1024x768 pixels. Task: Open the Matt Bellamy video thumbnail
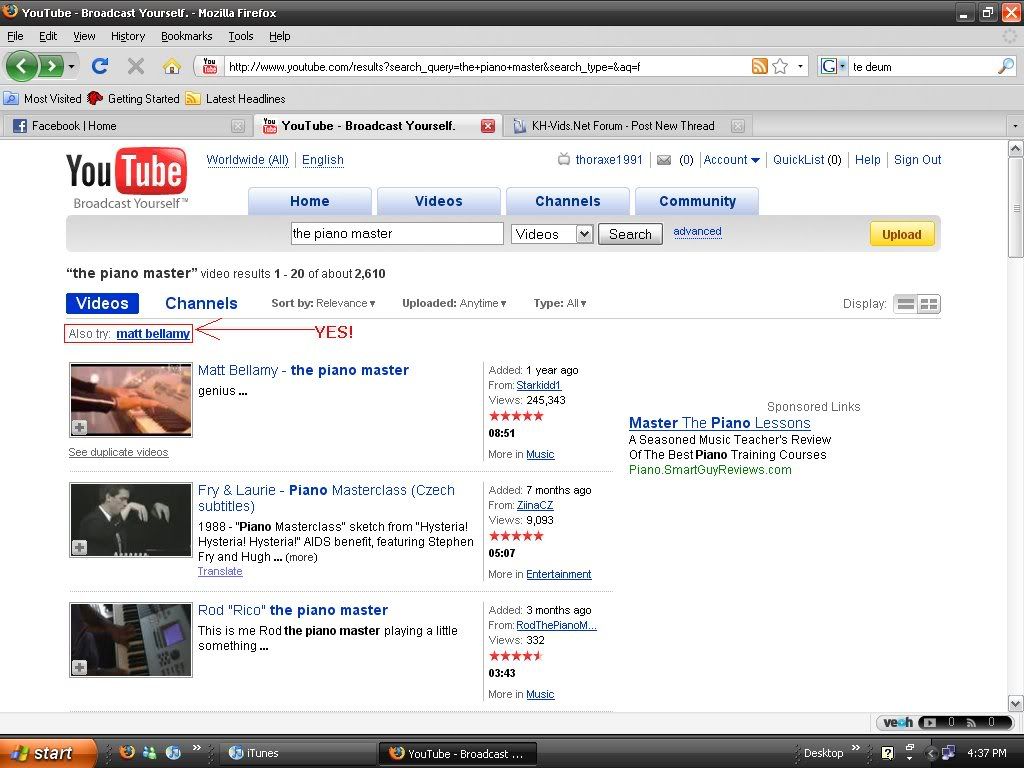pos(131,400)
